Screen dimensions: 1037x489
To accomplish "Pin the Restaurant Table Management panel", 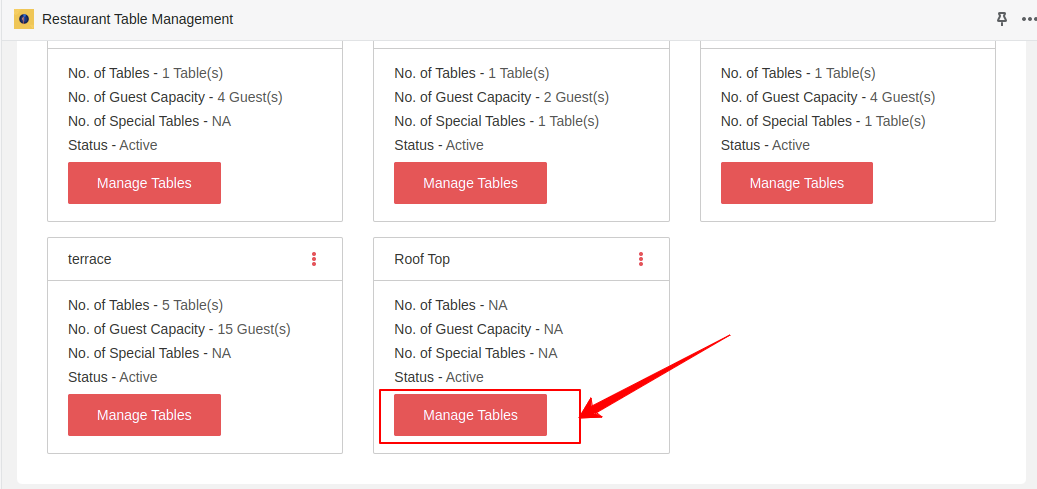I will [x=1002, y=19].
